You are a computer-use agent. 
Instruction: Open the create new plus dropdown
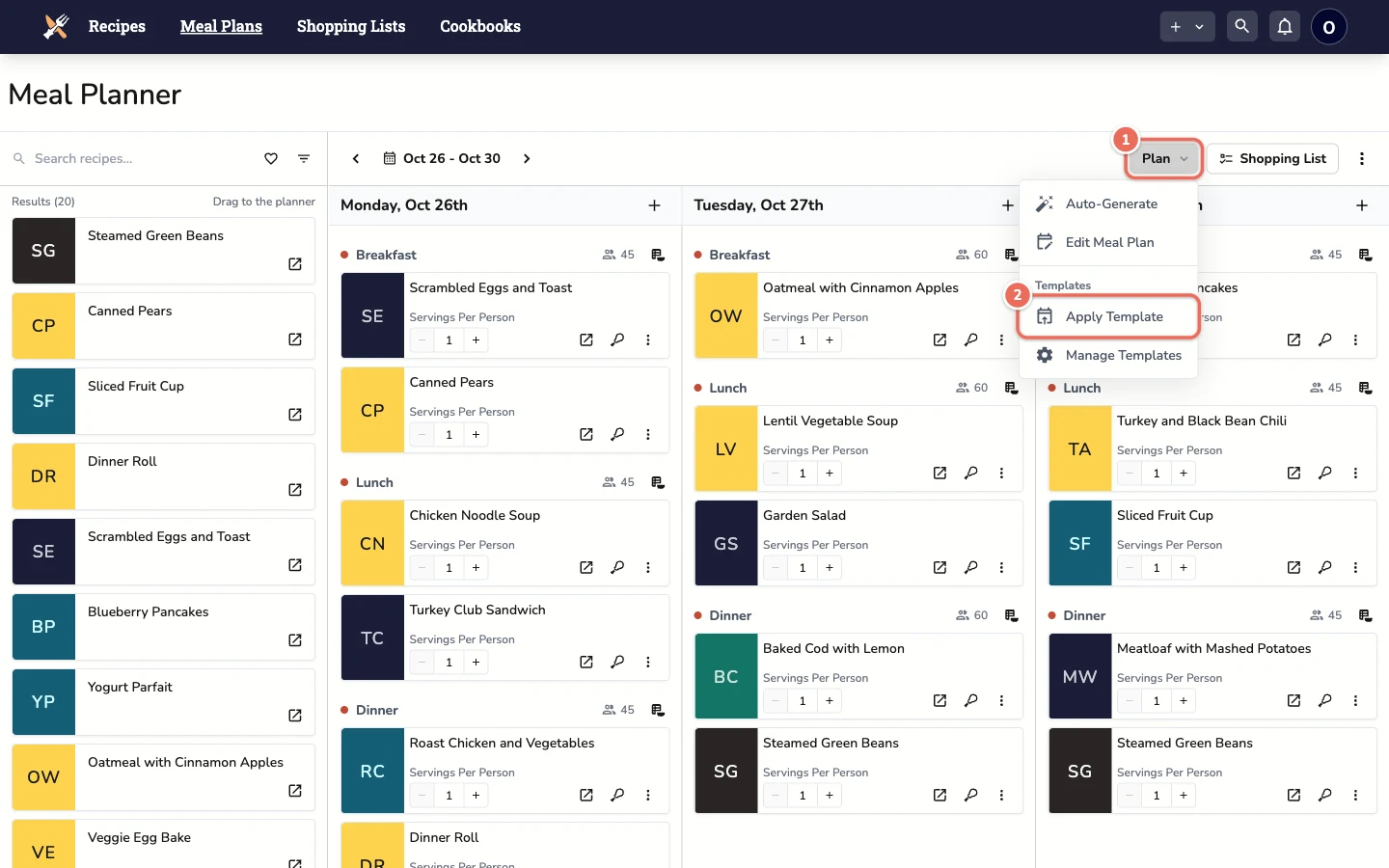pyautogui.click(x=1186, y=27)
